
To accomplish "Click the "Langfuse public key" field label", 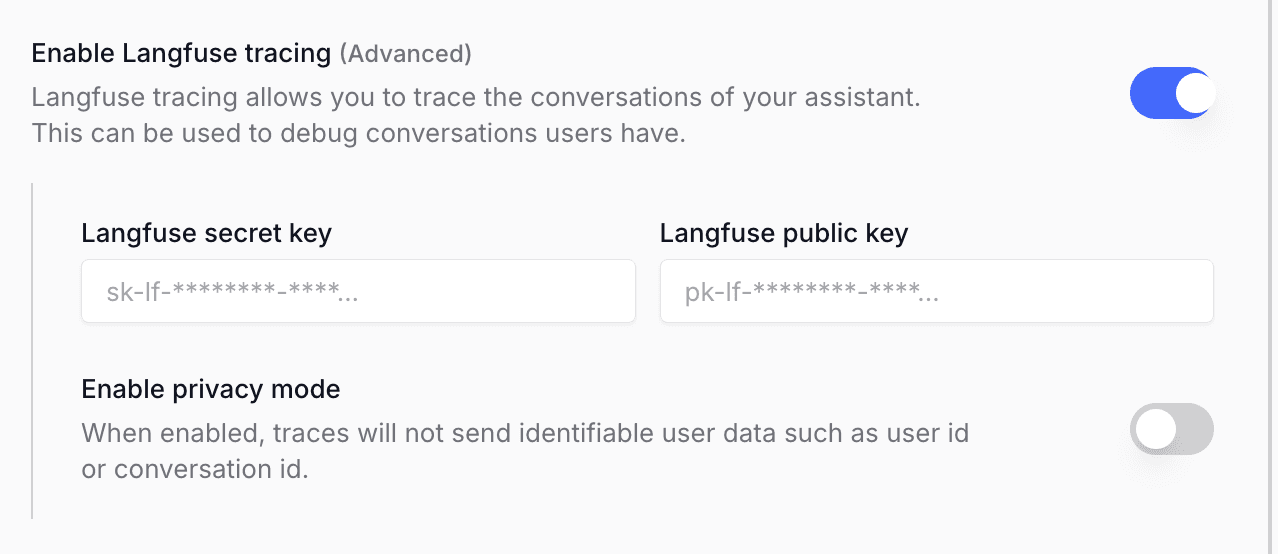I will (x=784, y=234).
